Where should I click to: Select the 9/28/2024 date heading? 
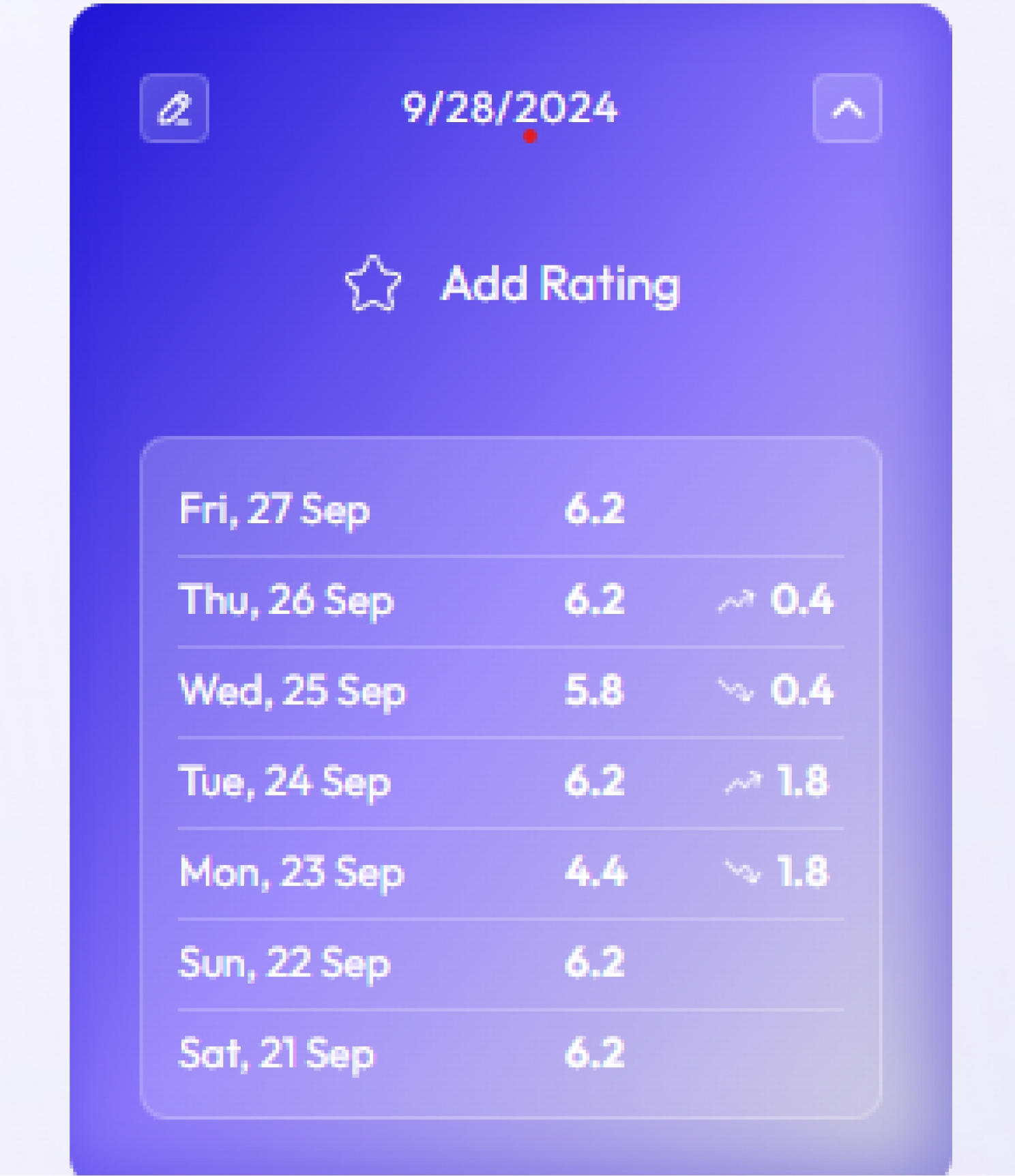pyautogui.click(x=510, y=108)
